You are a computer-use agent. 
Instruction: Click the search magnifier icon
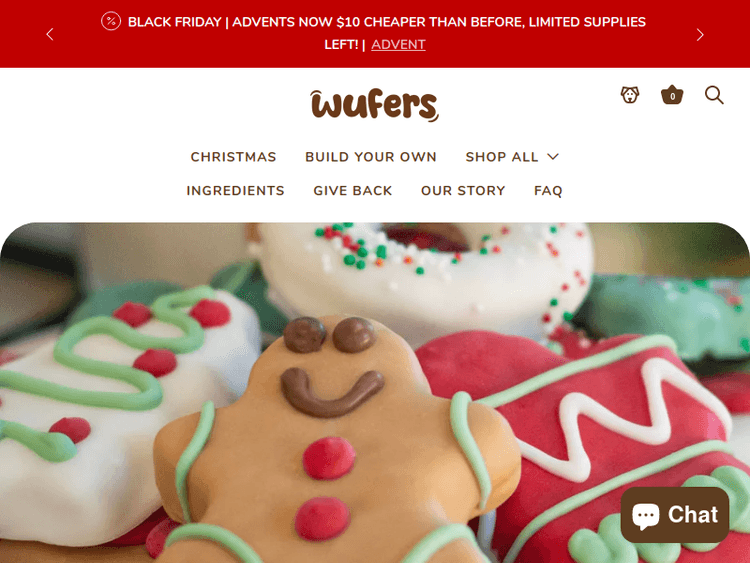tap(714, 95)
